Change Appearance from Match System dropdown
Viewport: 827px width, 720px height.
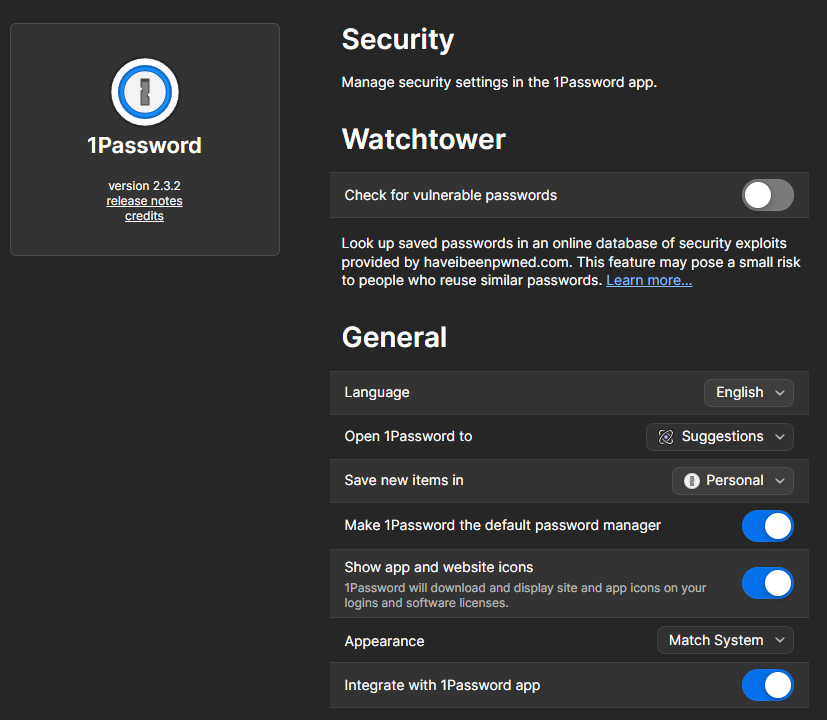pyautogui.click(x=725, y=640)
